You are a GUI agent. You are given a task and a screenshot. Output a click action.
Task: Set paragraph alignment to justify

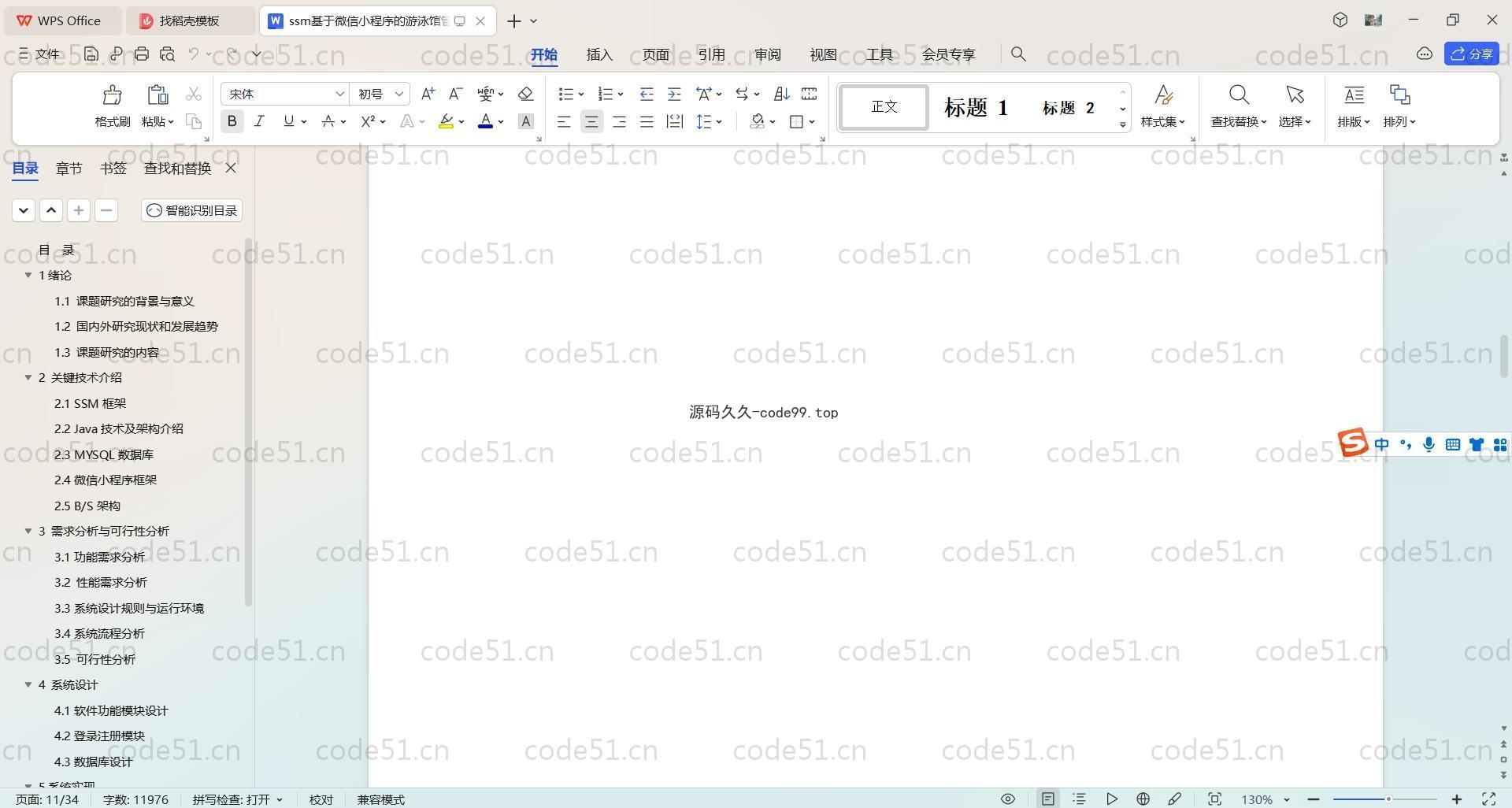(647, 121)
